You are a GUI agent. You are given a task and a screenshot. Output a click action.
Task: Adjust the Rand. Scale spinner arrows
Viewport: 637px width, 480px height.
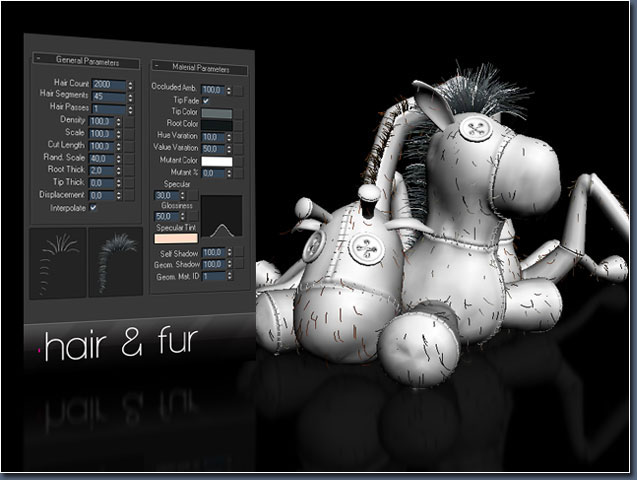click(x=119, y=159)
